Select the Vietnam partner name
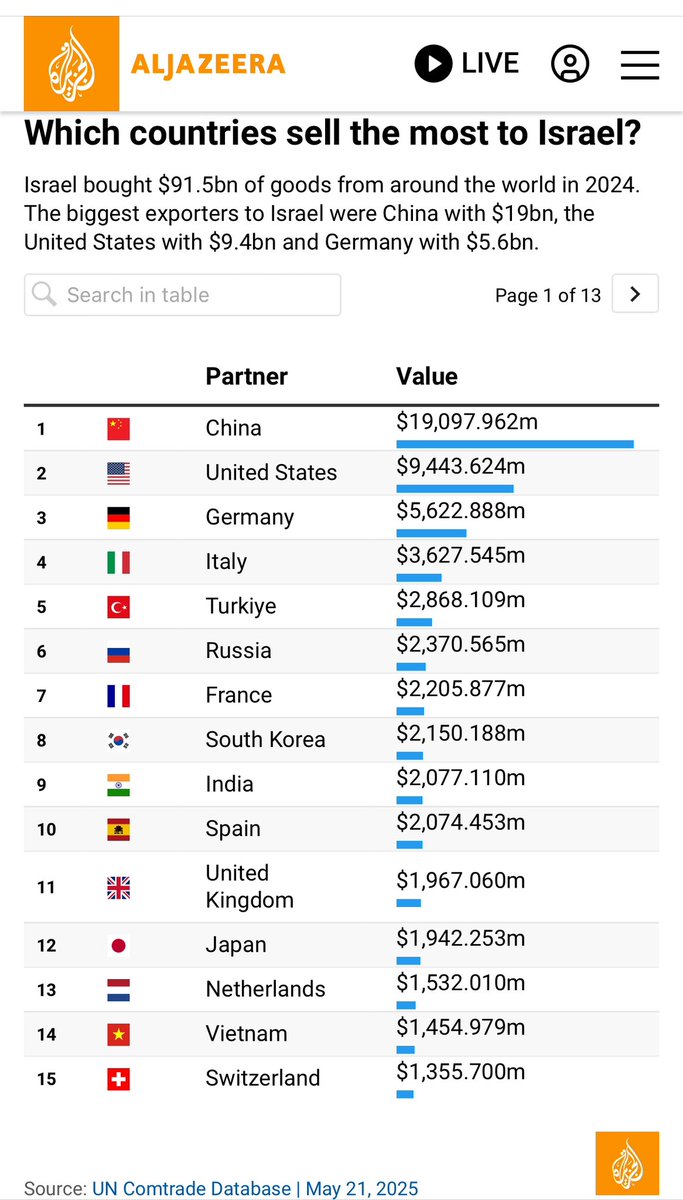Viewport: 683px width, 1200px height. point(245,1034)
